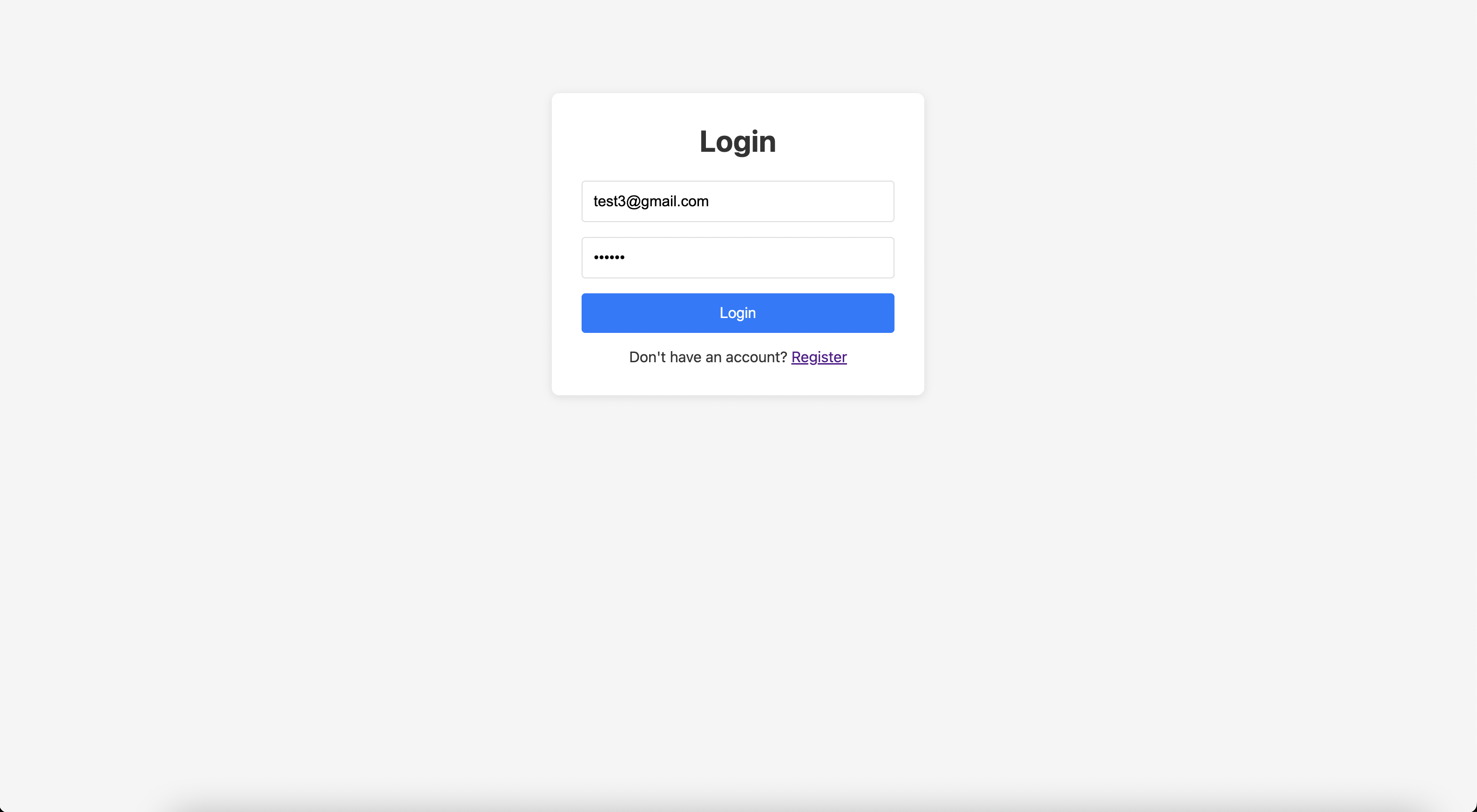Click the masked password dots
Image resolution: width=1477 pixels, height=812 pixels.
point(609,257)
